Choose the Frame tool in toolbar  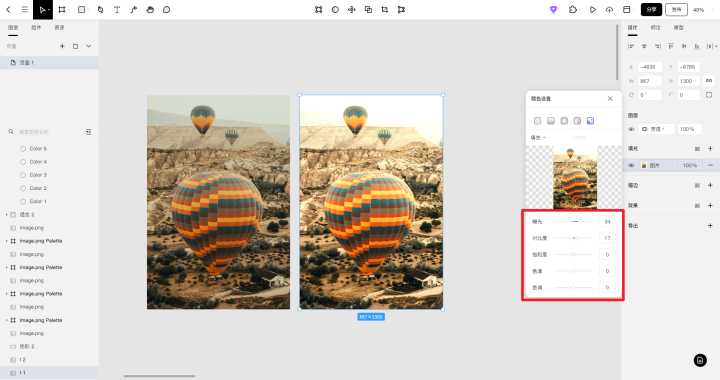(62, 10)
